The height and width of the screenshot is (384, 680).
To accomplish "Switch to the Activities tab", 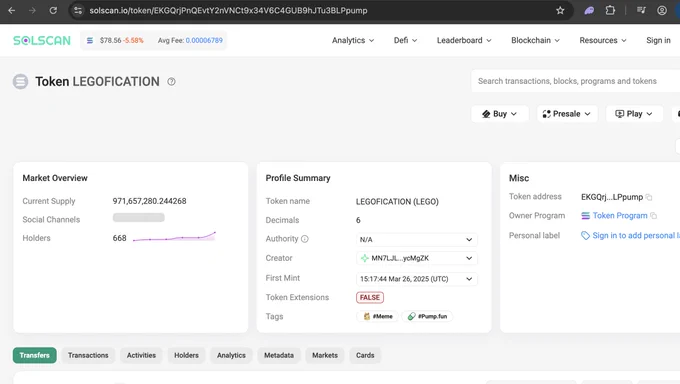I will click(x=141, y=355).
